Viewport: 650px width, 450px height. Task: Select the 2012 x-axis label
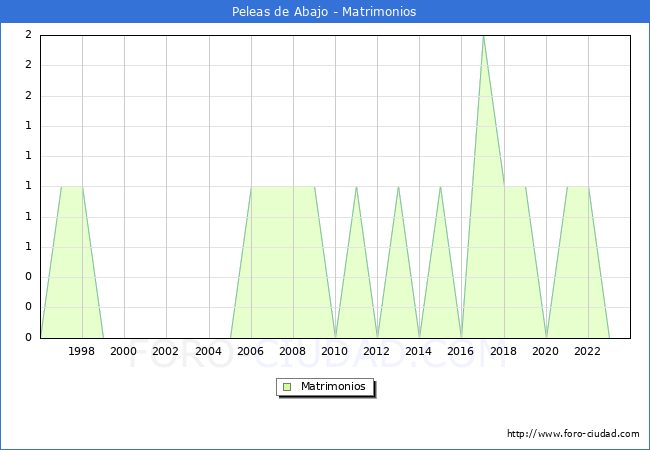pos(377,351)
